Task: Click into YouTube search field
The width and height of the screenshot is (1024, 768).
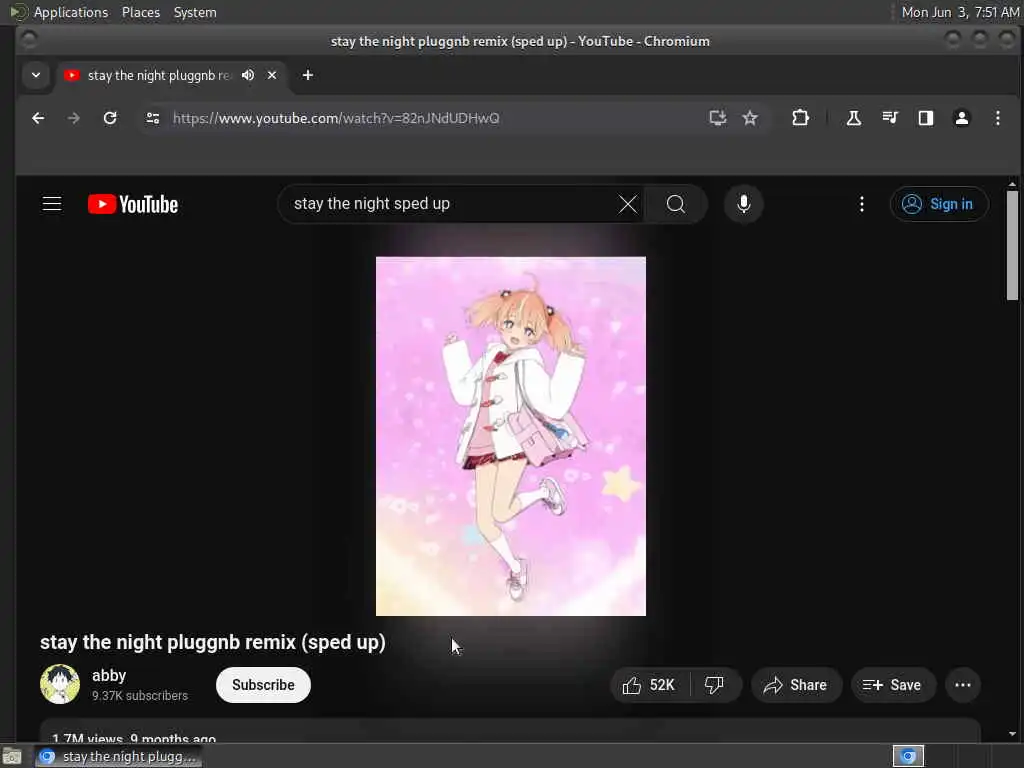Action: click(451, 204)
